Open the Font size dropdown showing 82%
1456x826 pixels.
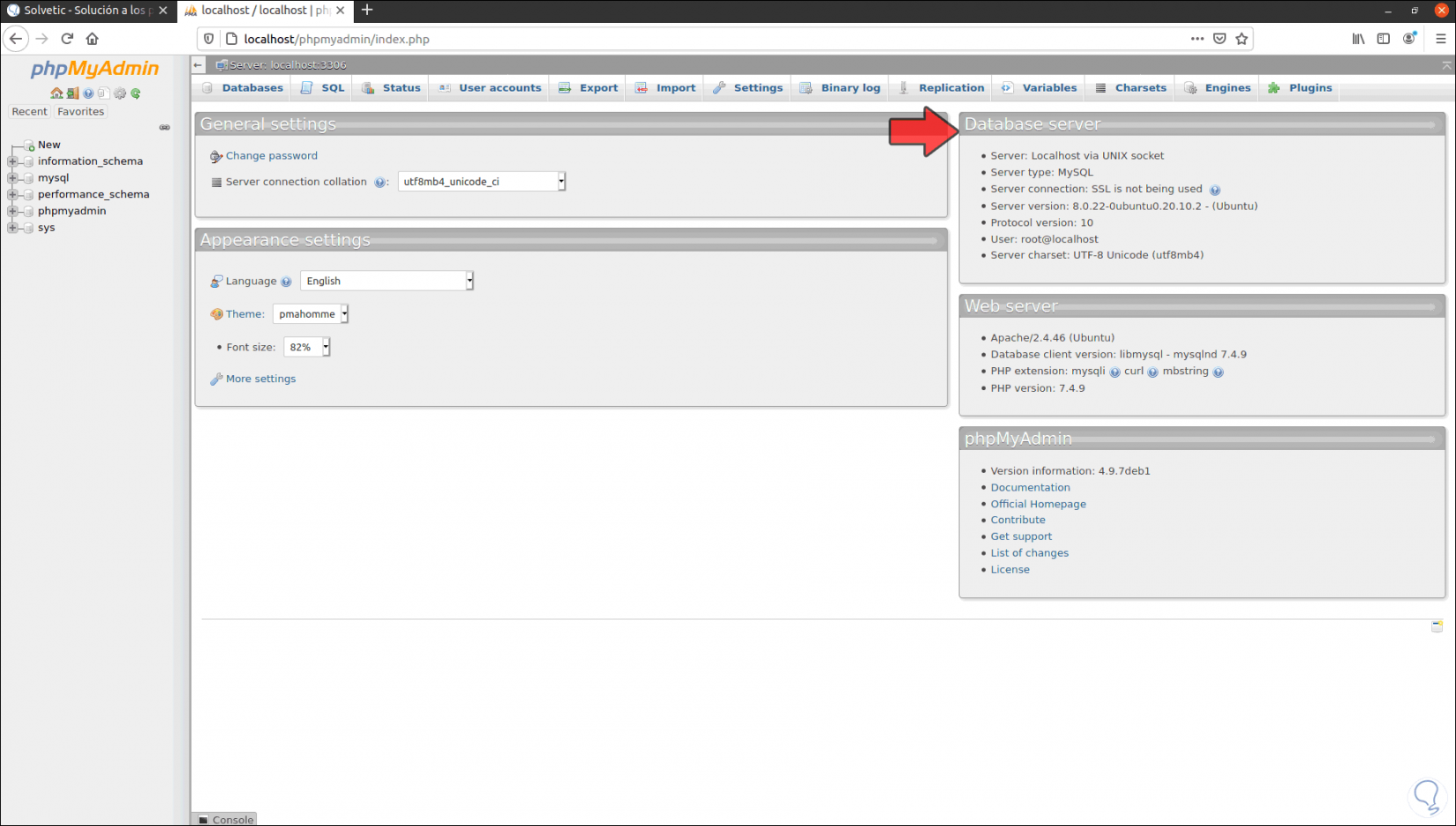point(306,348)
